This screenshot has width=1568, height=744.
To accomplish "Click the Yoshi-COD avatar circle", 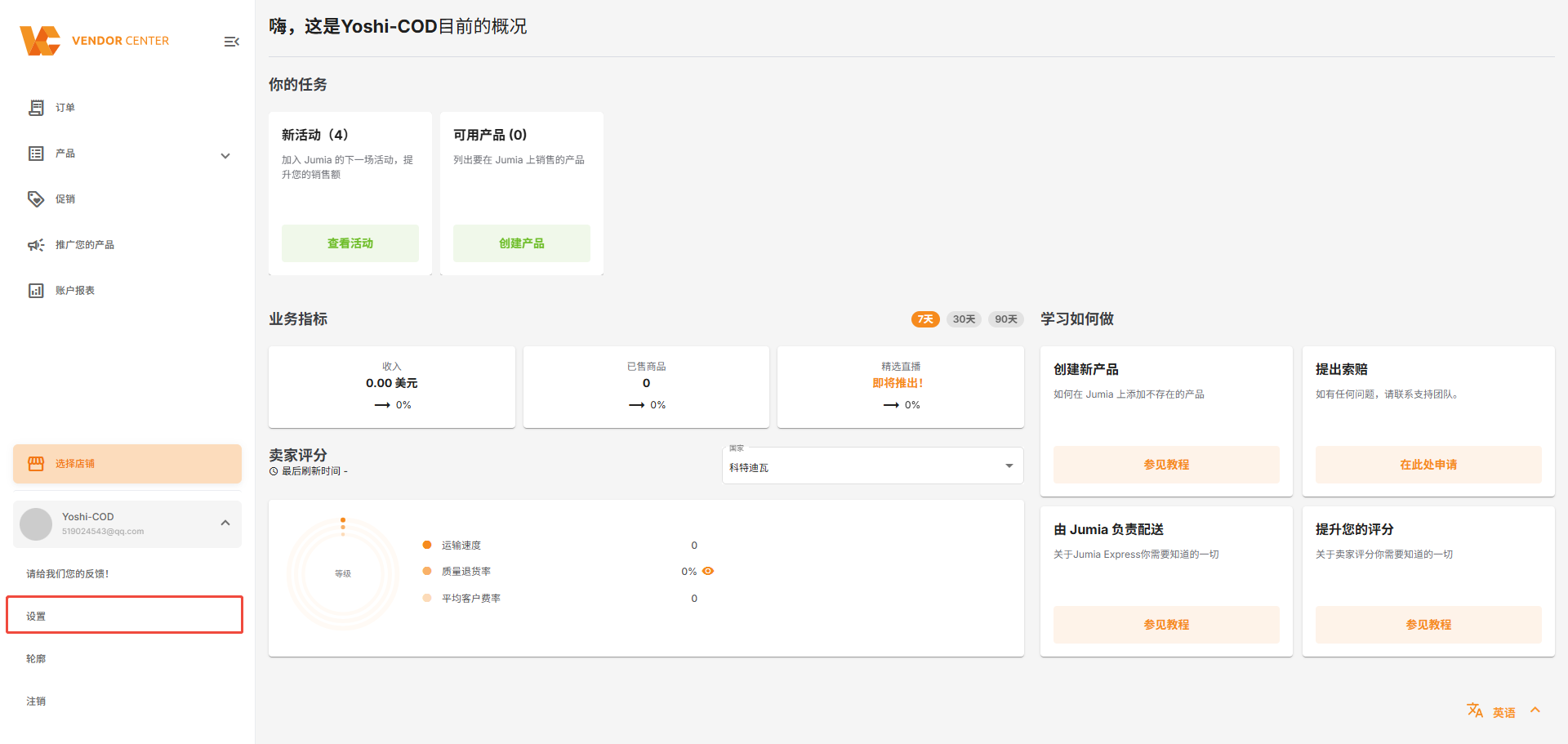I will pyautogui.click(x=36, y=524).
